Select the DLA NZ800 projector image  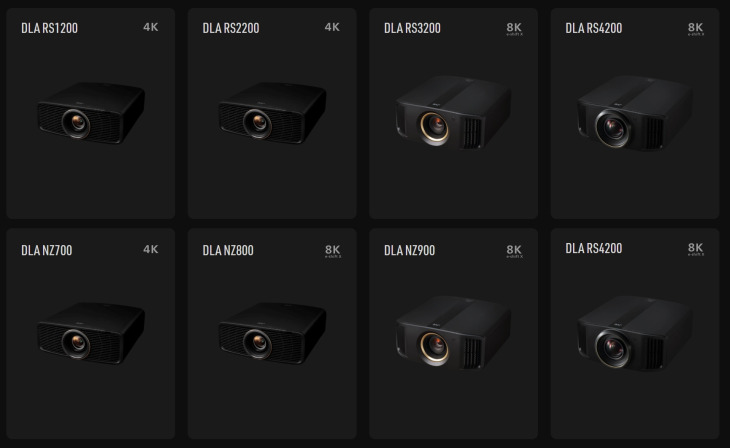point(272,333)
